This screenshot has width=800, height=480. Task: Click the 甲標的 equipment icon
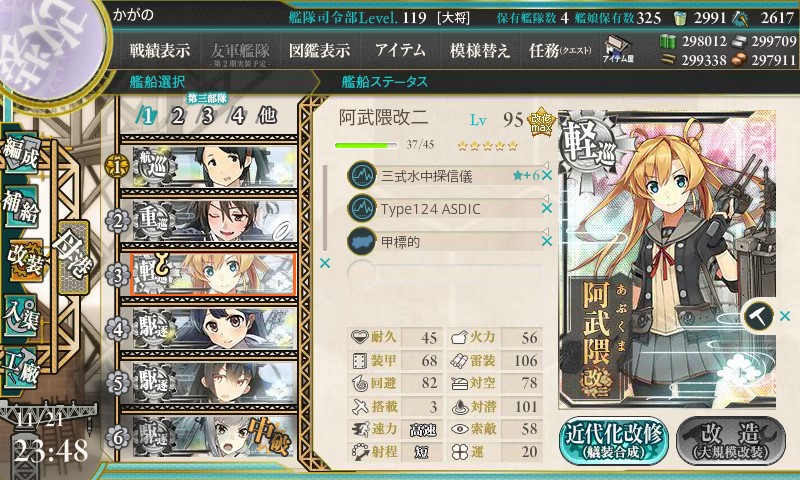[362, 241]
